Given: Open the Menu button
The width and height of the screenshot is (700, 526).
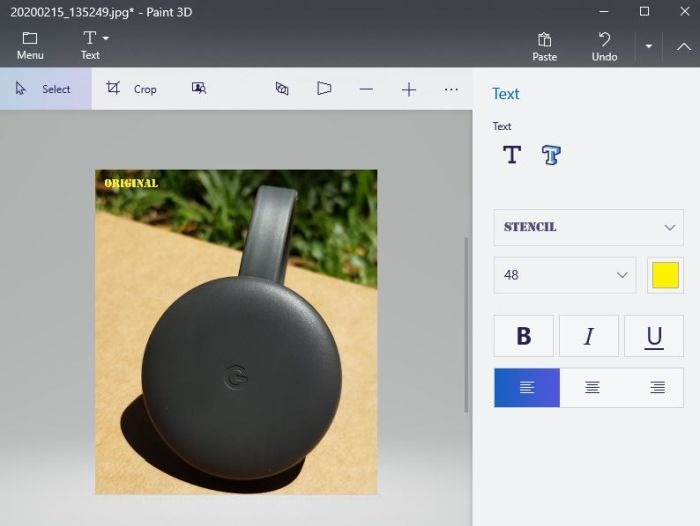Looking at the screenshot, I should (x=30, y=46).
